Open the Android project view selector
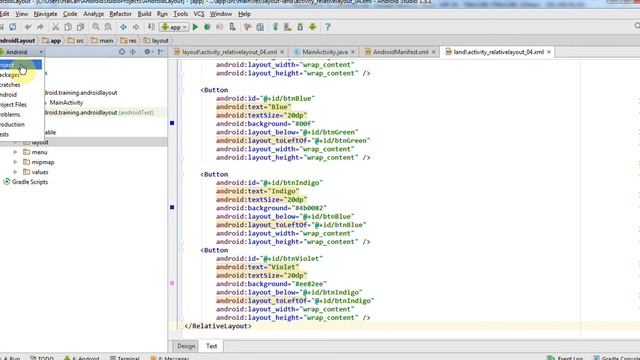The height and width of the screenshot is (360, 640). click(x=22, y=52)
